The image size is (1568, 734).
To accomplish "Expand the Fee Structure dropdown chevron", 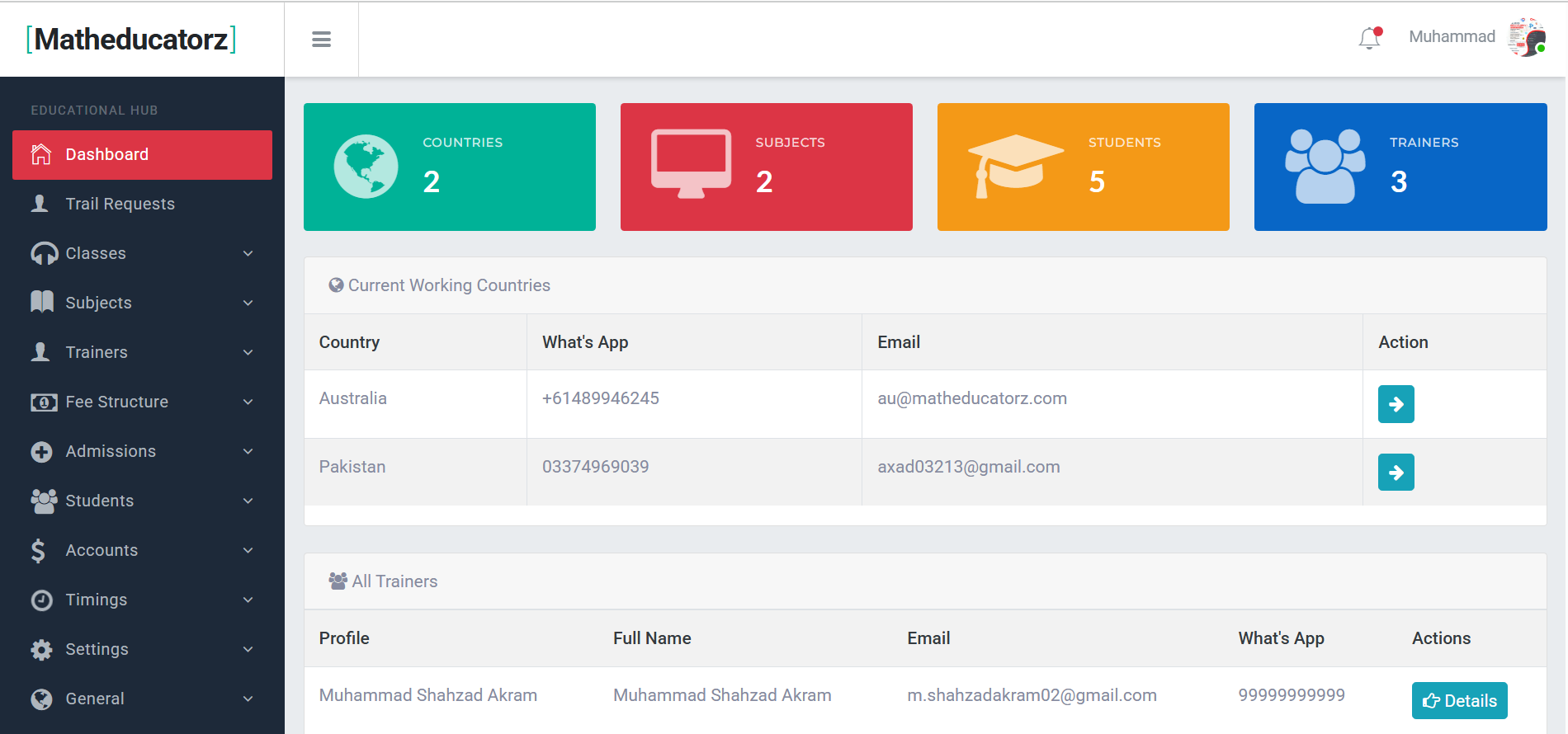I will click(x=248, y=402).
